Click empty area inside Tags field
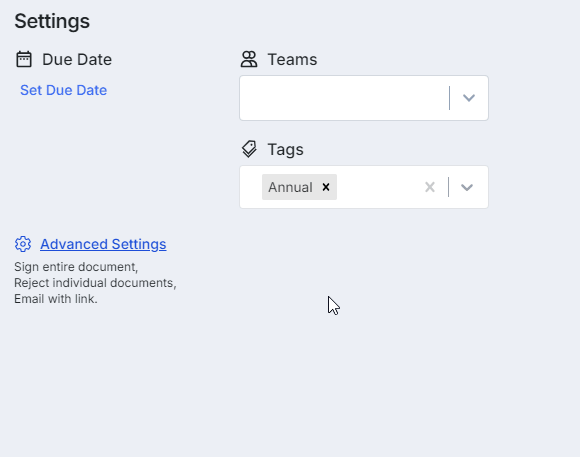Screen dimensions: 580x457 coord(379,187)
